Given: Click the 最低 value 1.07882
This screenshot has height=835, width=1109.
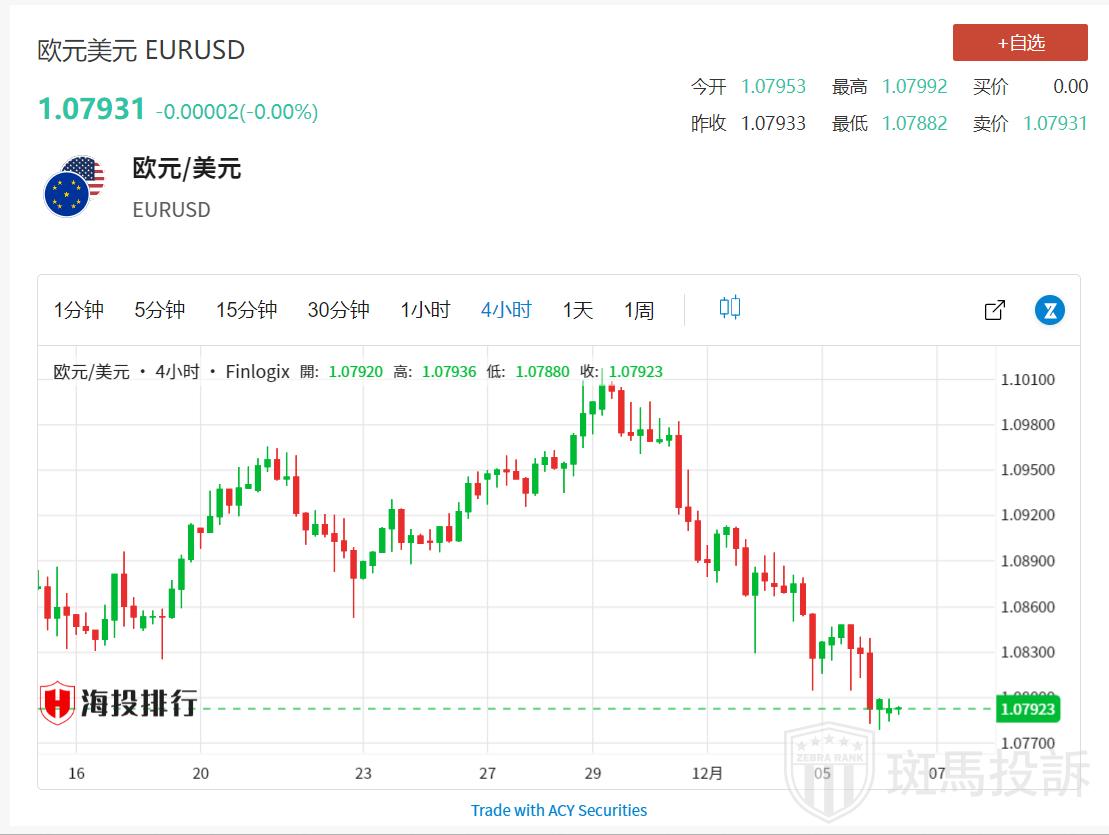Looking at the screenshot, I should [915, 123].
